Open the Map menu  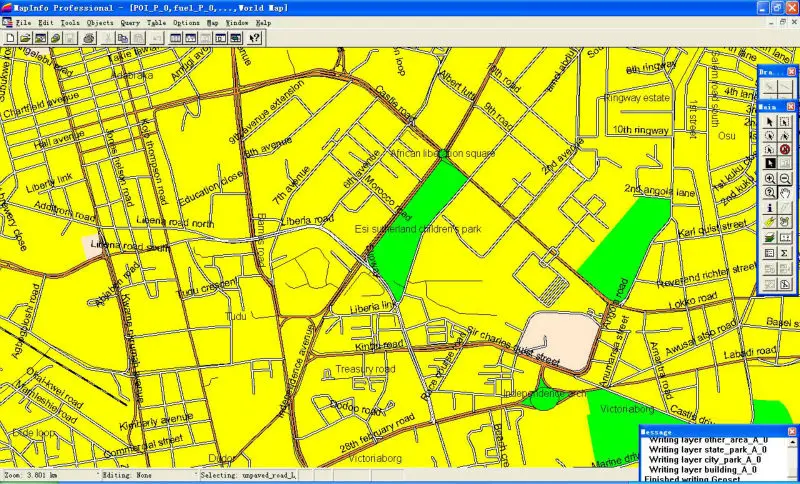pyautogui.click(x=212, y=21)
